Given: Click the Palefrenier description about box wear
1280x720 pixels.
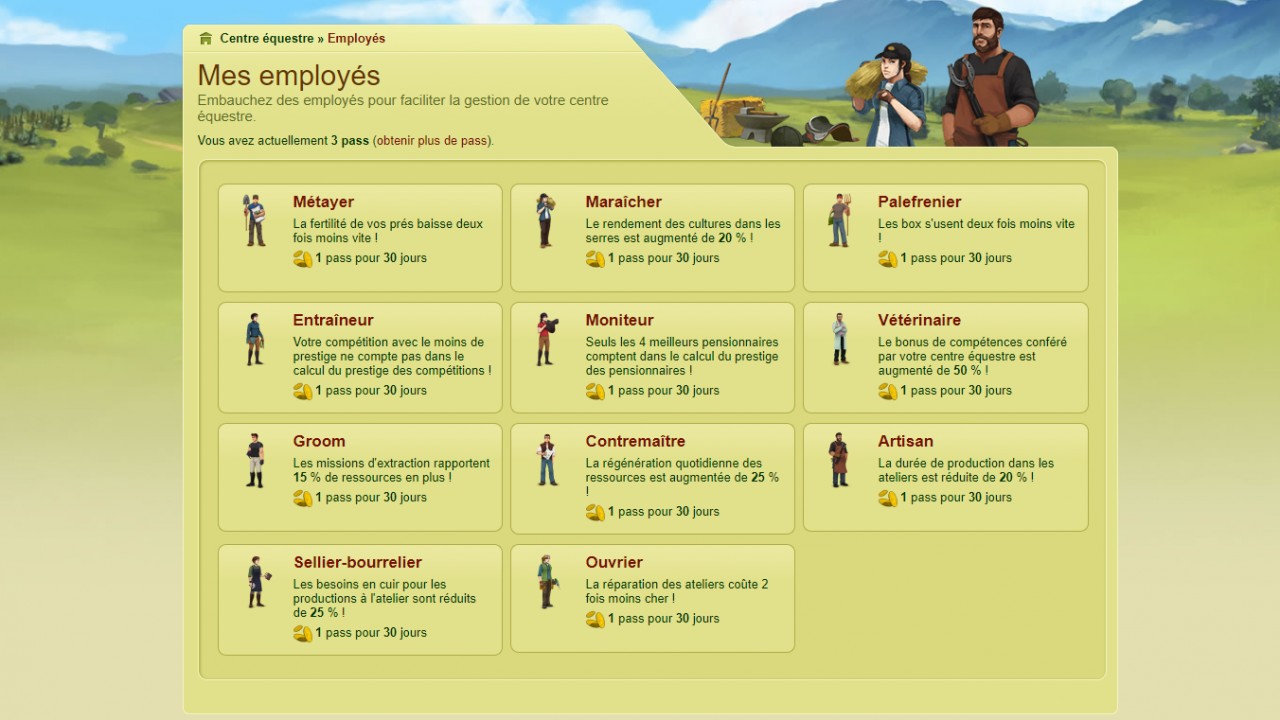Looking at the screenshot, I should (x=976, y=231).
